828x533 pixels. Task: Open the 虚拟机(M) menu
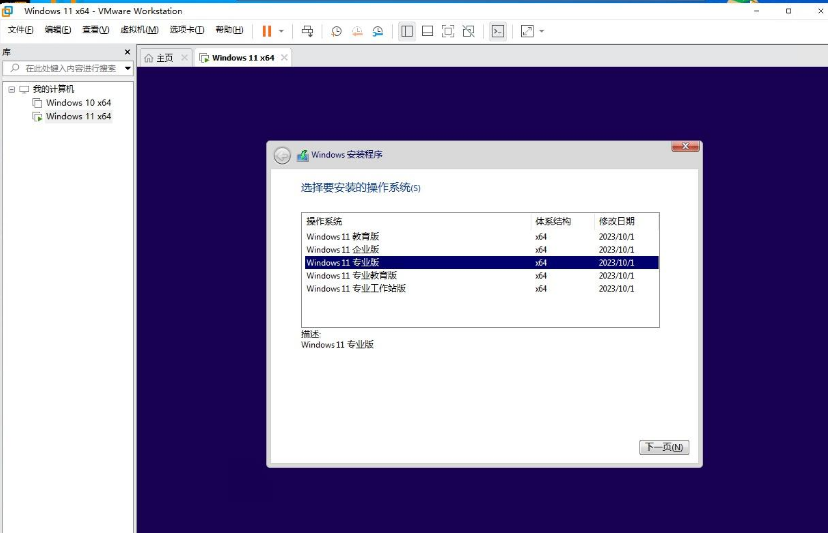coord(139,30)
